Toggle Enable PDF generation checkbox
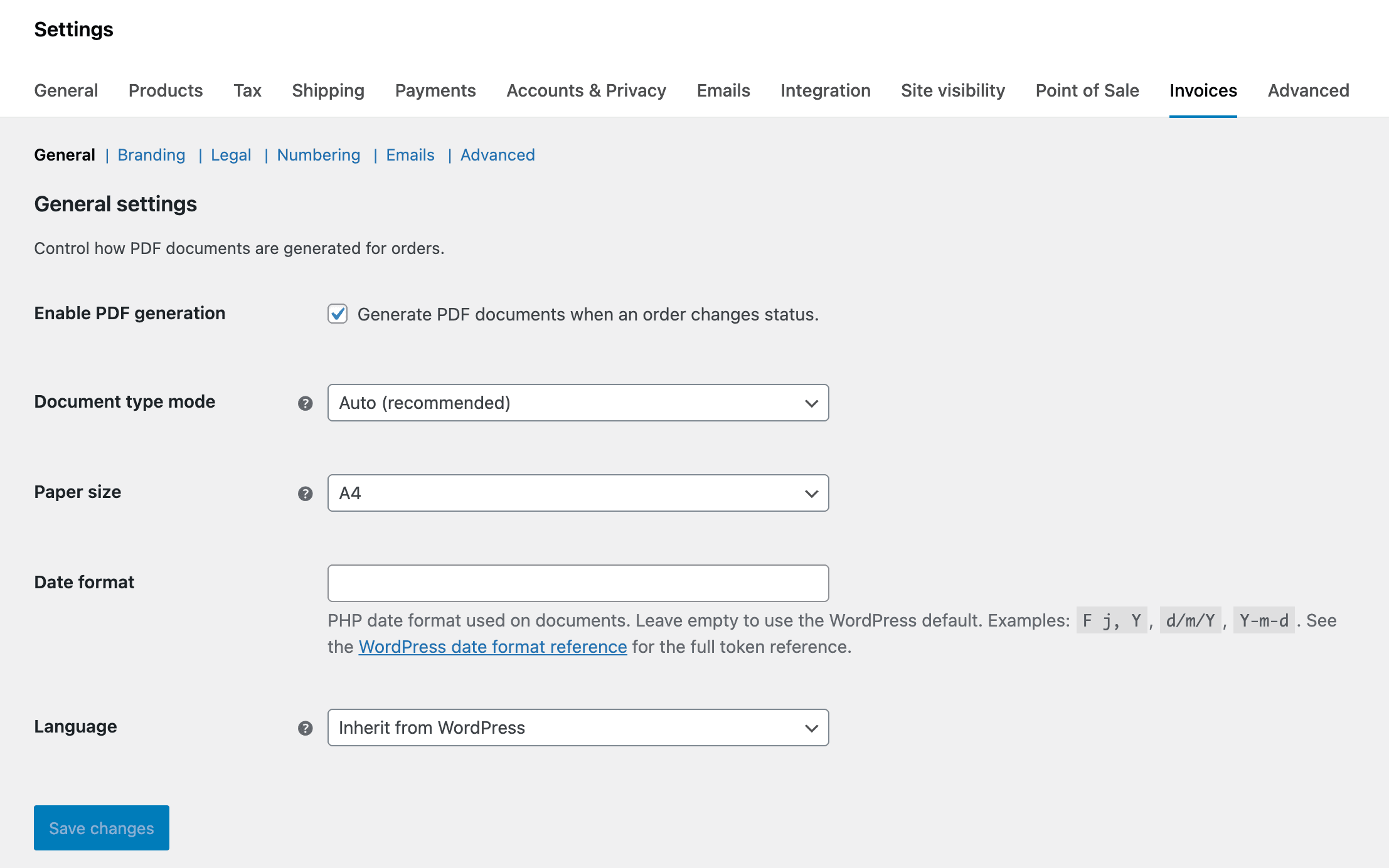Screen dimensions: 1389x868 [338, 314]
